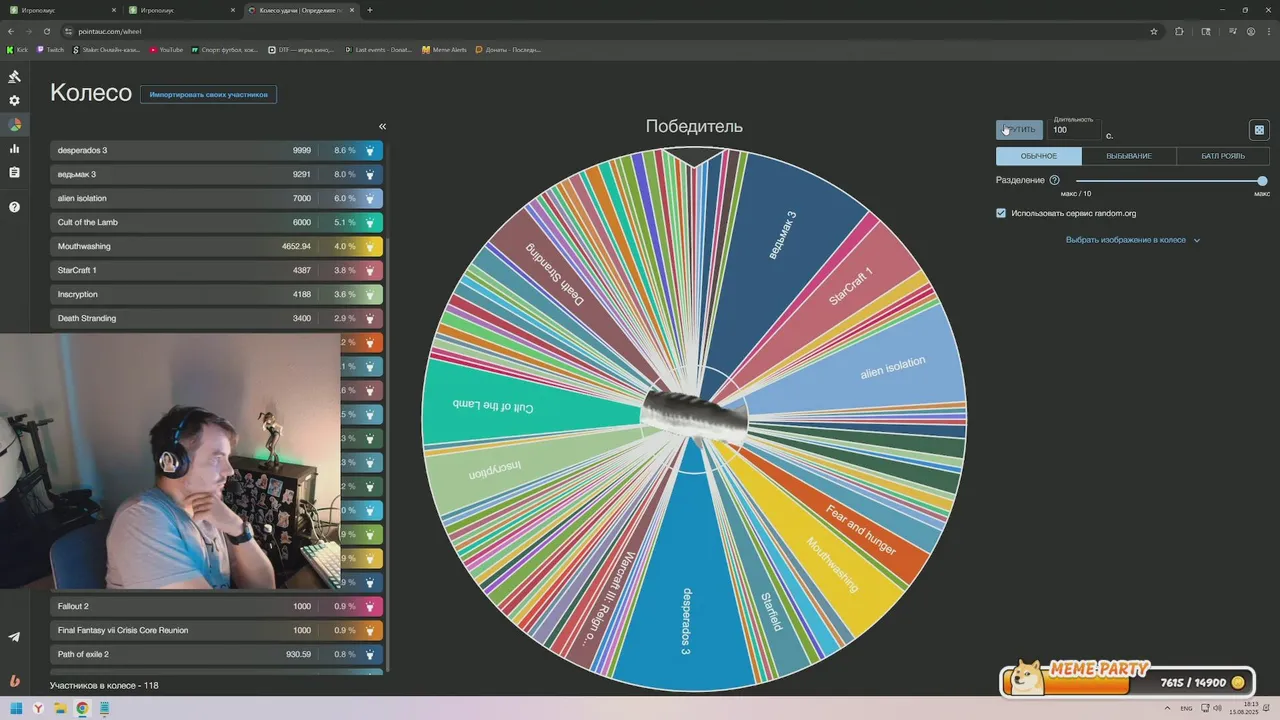
Task: Click the orange Boosty icon at sidebar bottom
Action: click(x=14, y=681)
